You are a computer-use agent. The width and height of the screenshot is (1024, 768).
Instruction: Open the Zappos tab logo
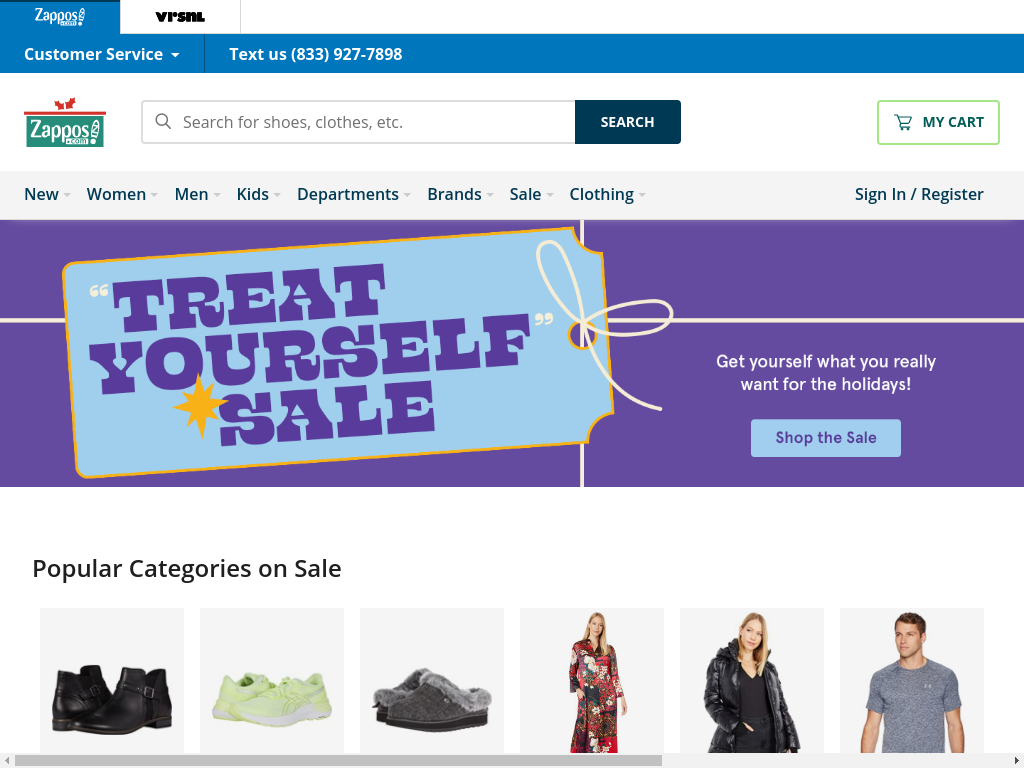pyautogui.click(x=59, y=16)
